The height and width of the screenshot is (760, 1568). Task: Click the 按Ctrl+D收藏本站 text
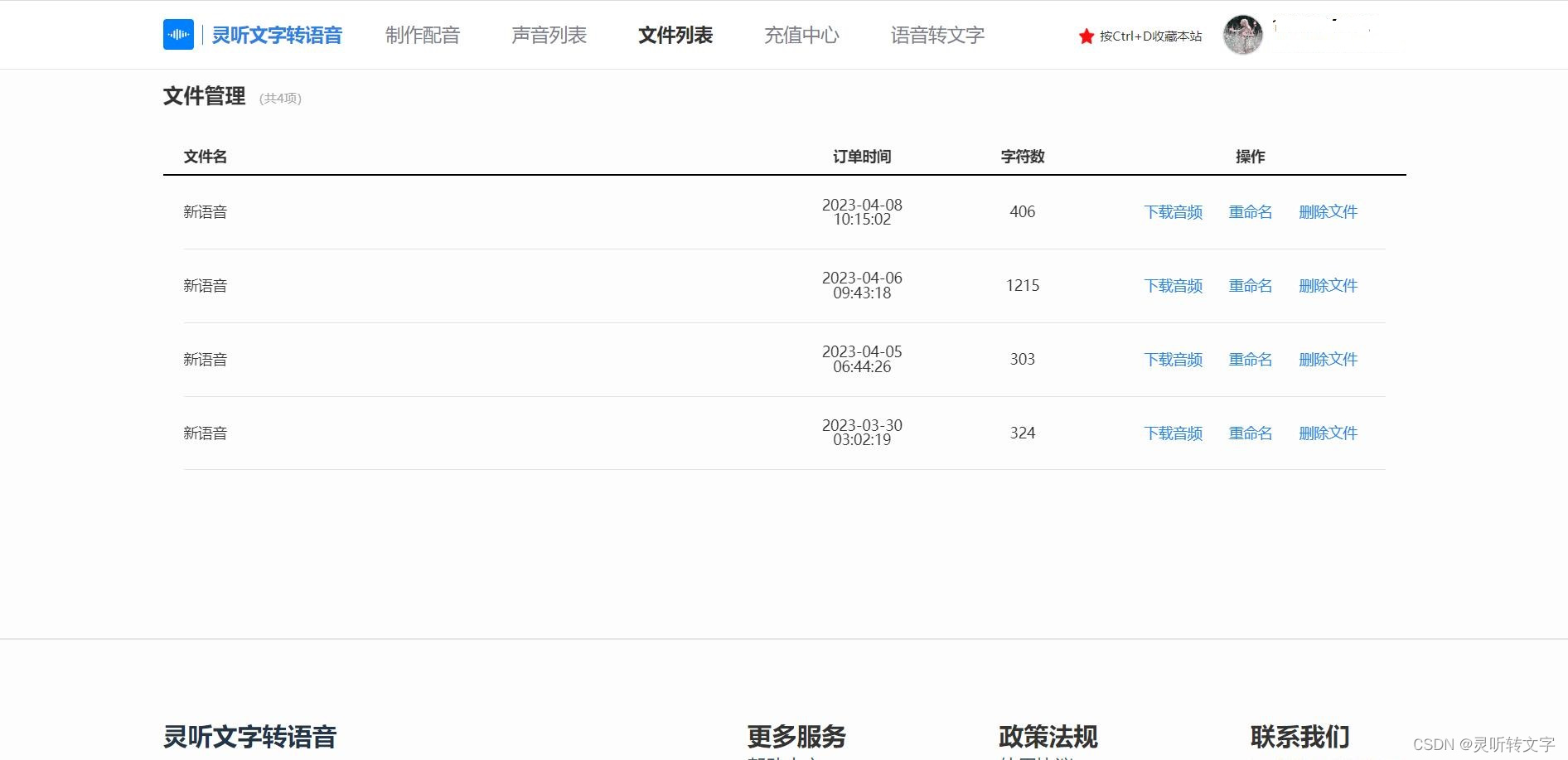[x=1150, y=36]
